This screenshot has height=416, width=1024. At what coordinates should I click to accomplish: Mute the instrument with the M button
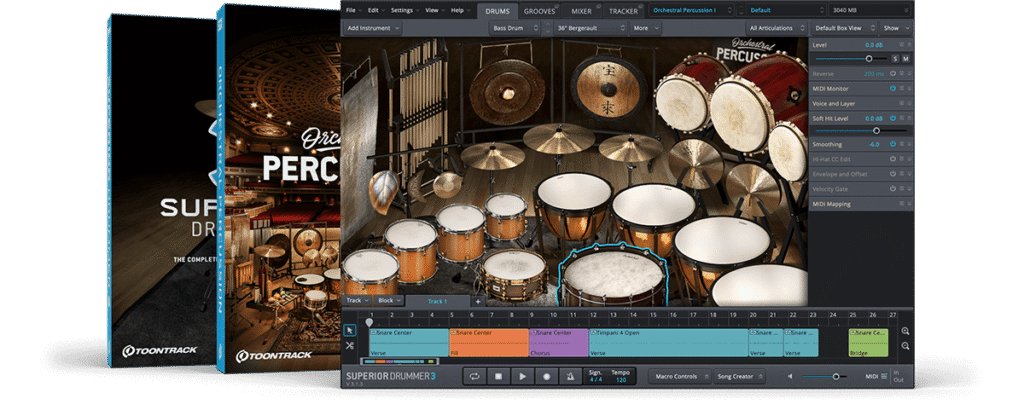pos(906,59)
